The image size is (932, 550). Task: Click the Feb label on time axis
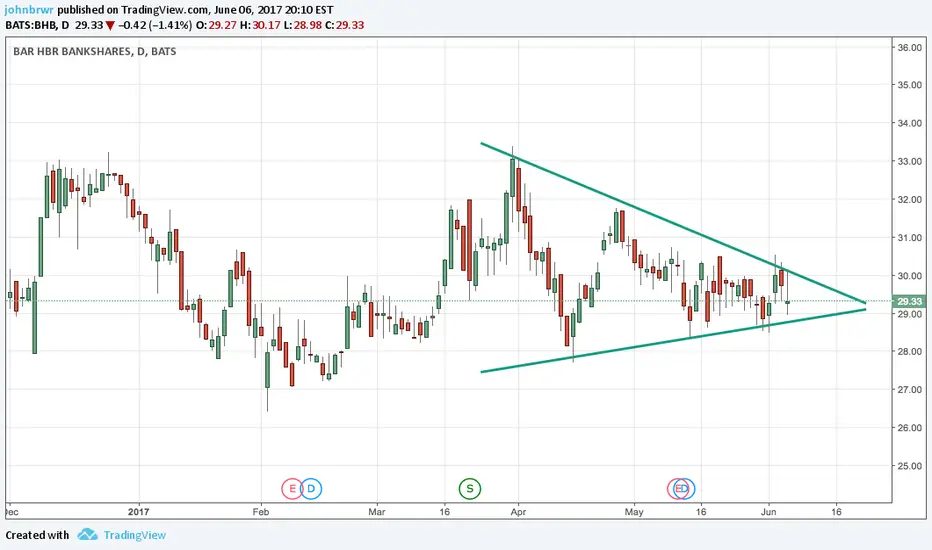tap(260, 512)
